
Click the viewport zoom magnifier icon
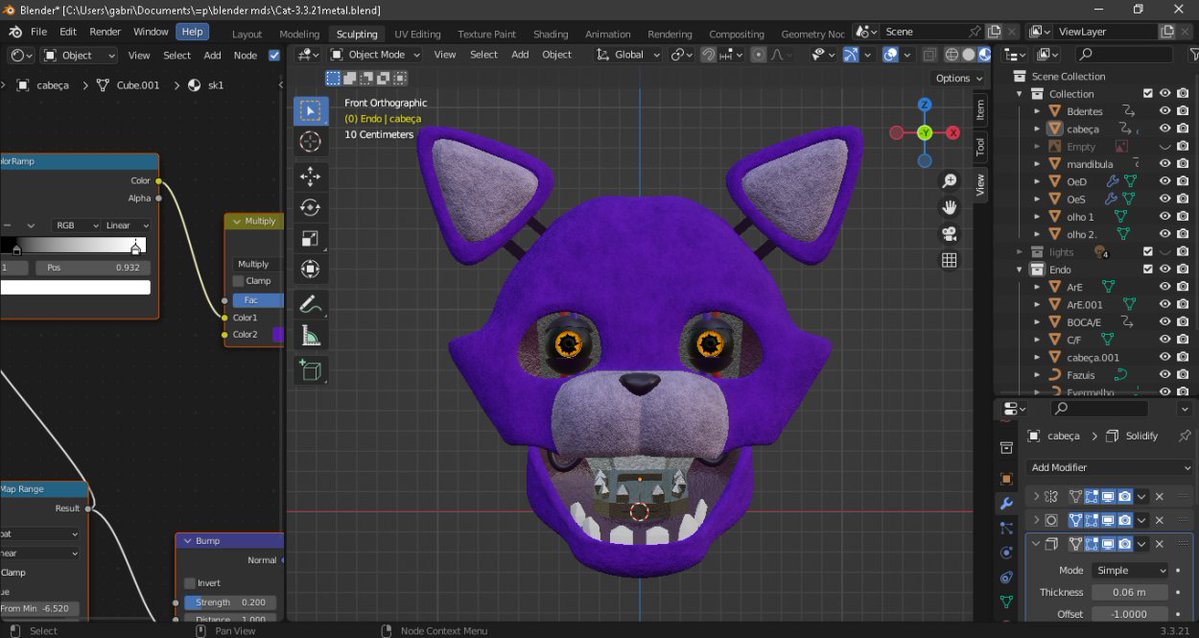[949, 181]
